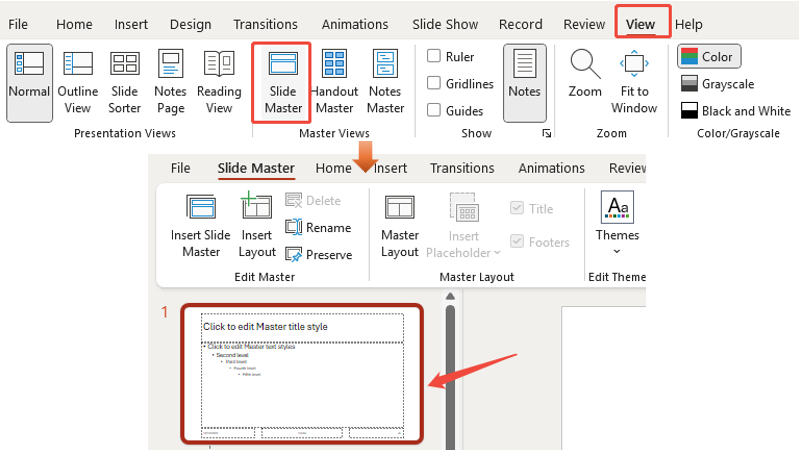Enable the Guides checkbox

point(434,110)
